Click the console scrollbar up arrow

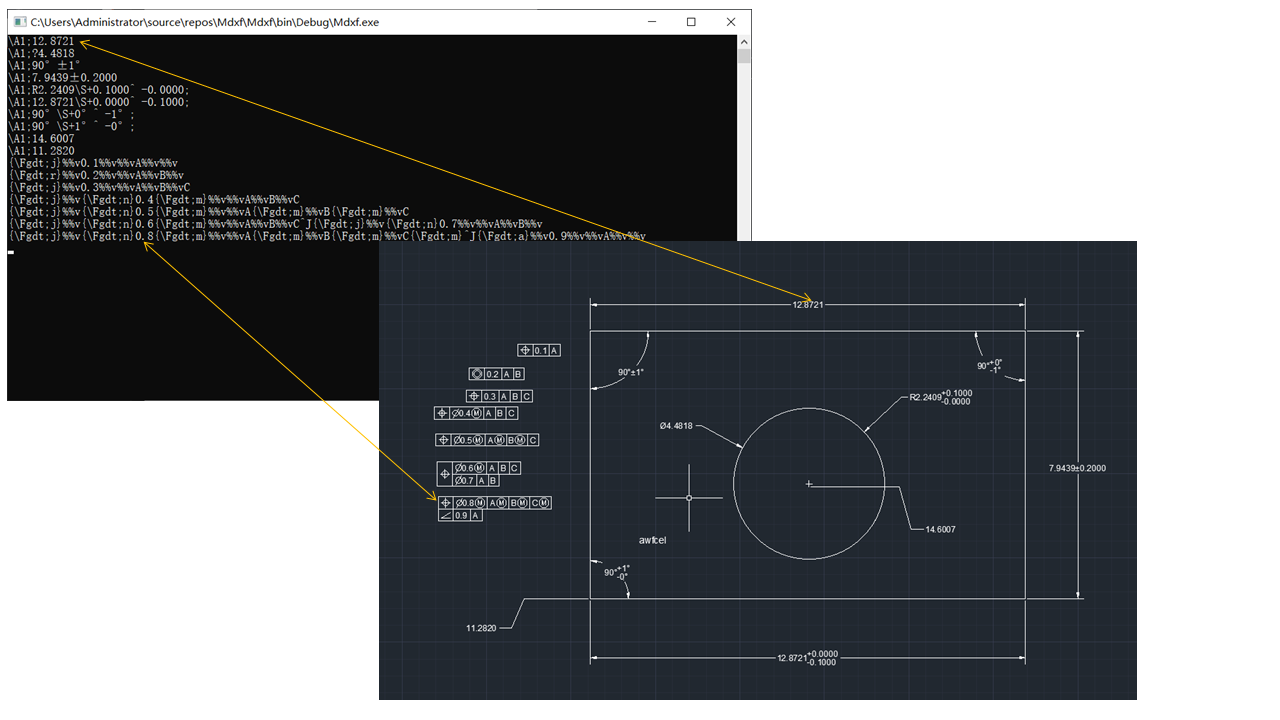pyautogui.click(x=744, y=42)
